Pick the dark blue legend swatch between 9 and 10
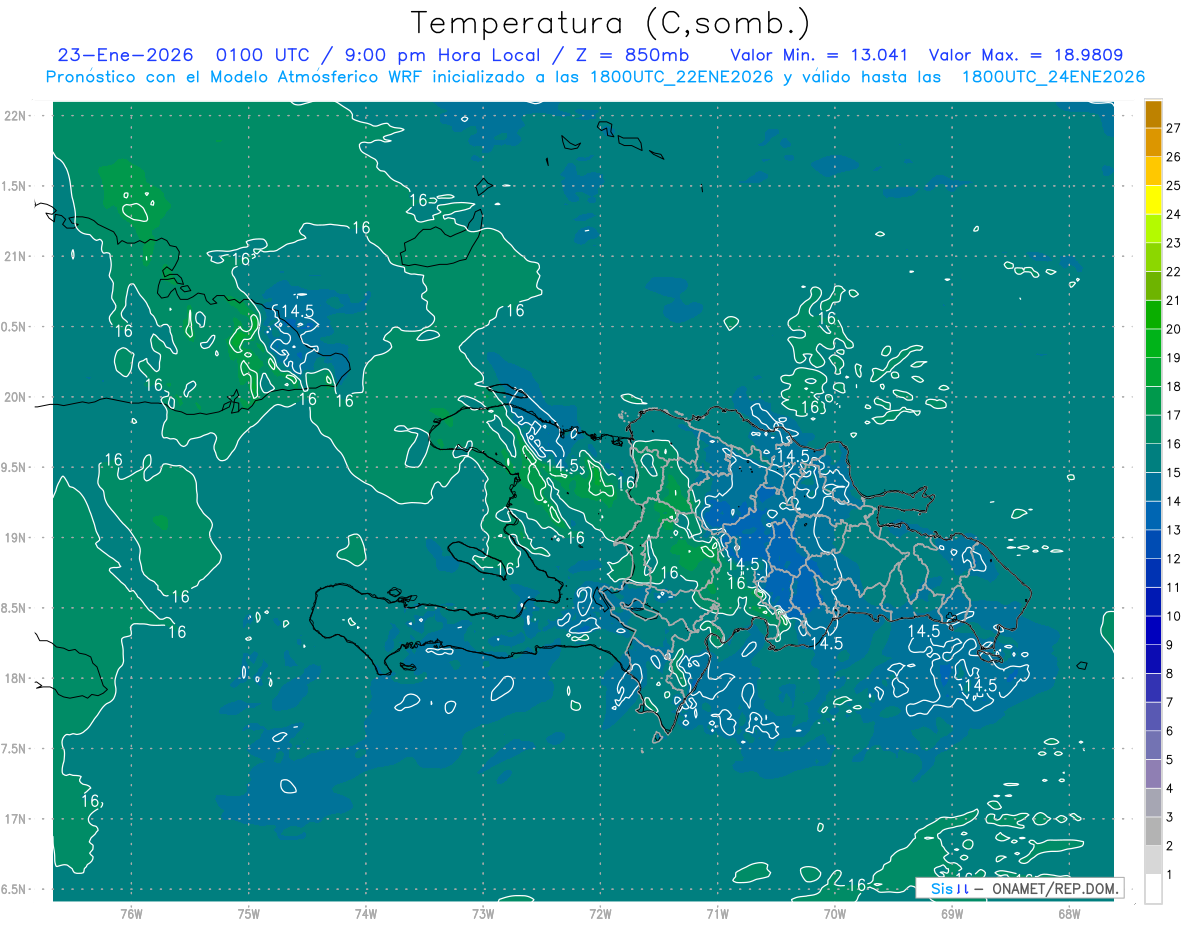Viewport: 1200px width, 927px height. 1153,630
